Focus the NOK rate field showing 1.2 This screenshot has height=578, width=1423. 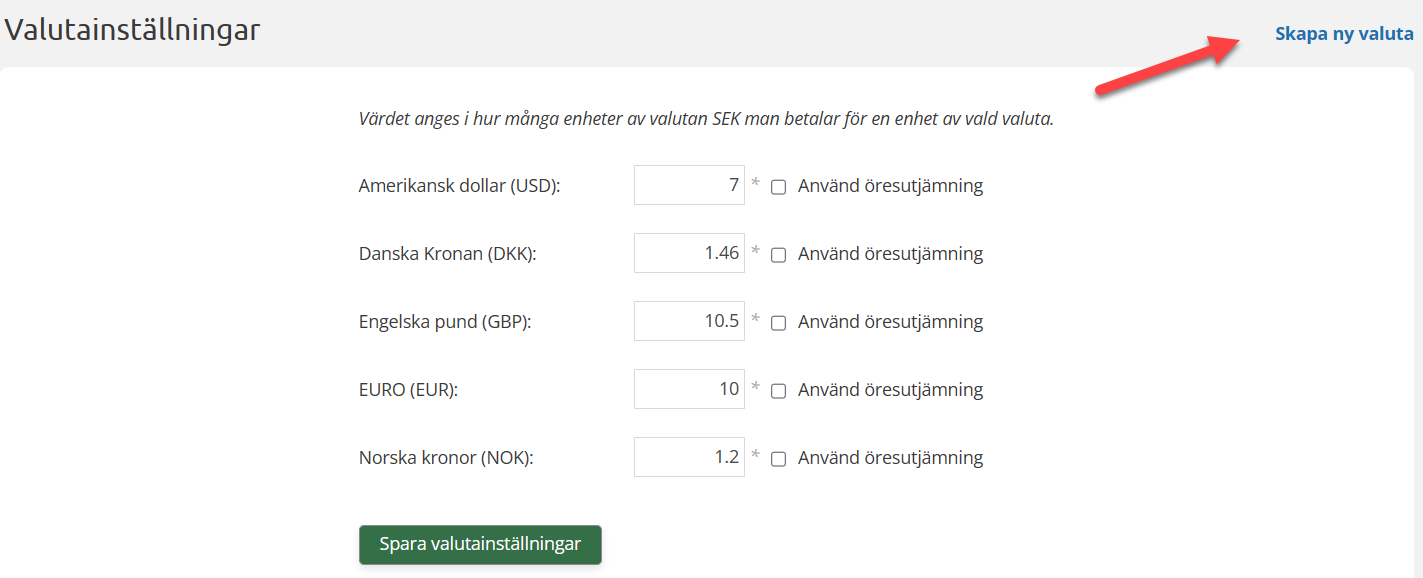(x=689, y=457)
